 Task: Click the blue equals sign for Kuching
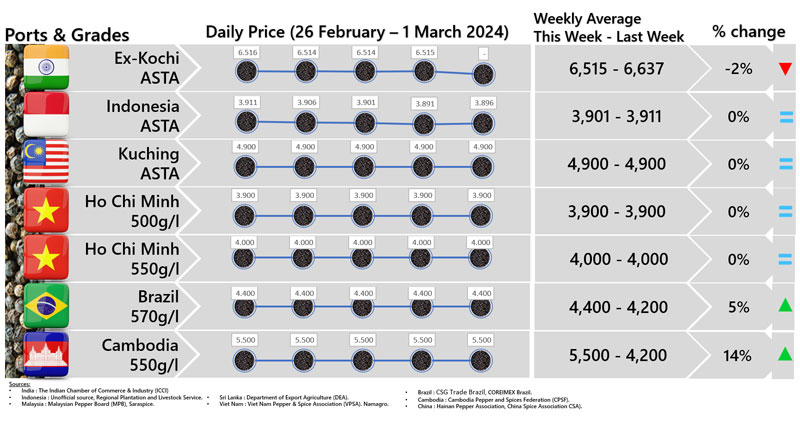click(x=785, y=164)
